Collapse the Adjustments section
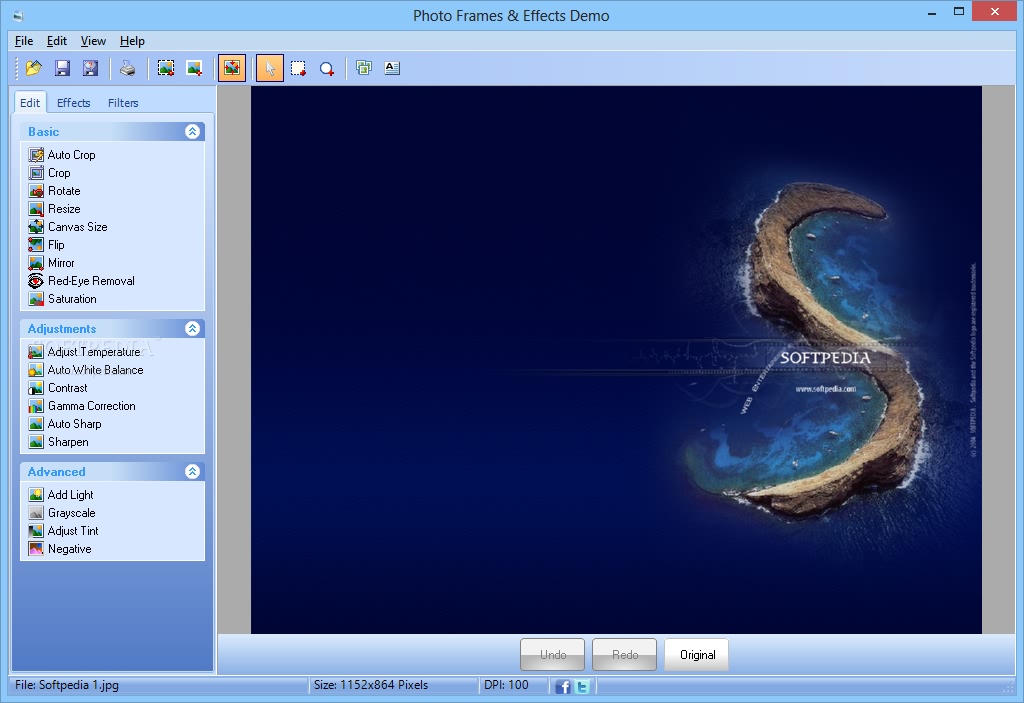Image resolution: width=1024 pixels, height=703 pixels. click(192, 328)
